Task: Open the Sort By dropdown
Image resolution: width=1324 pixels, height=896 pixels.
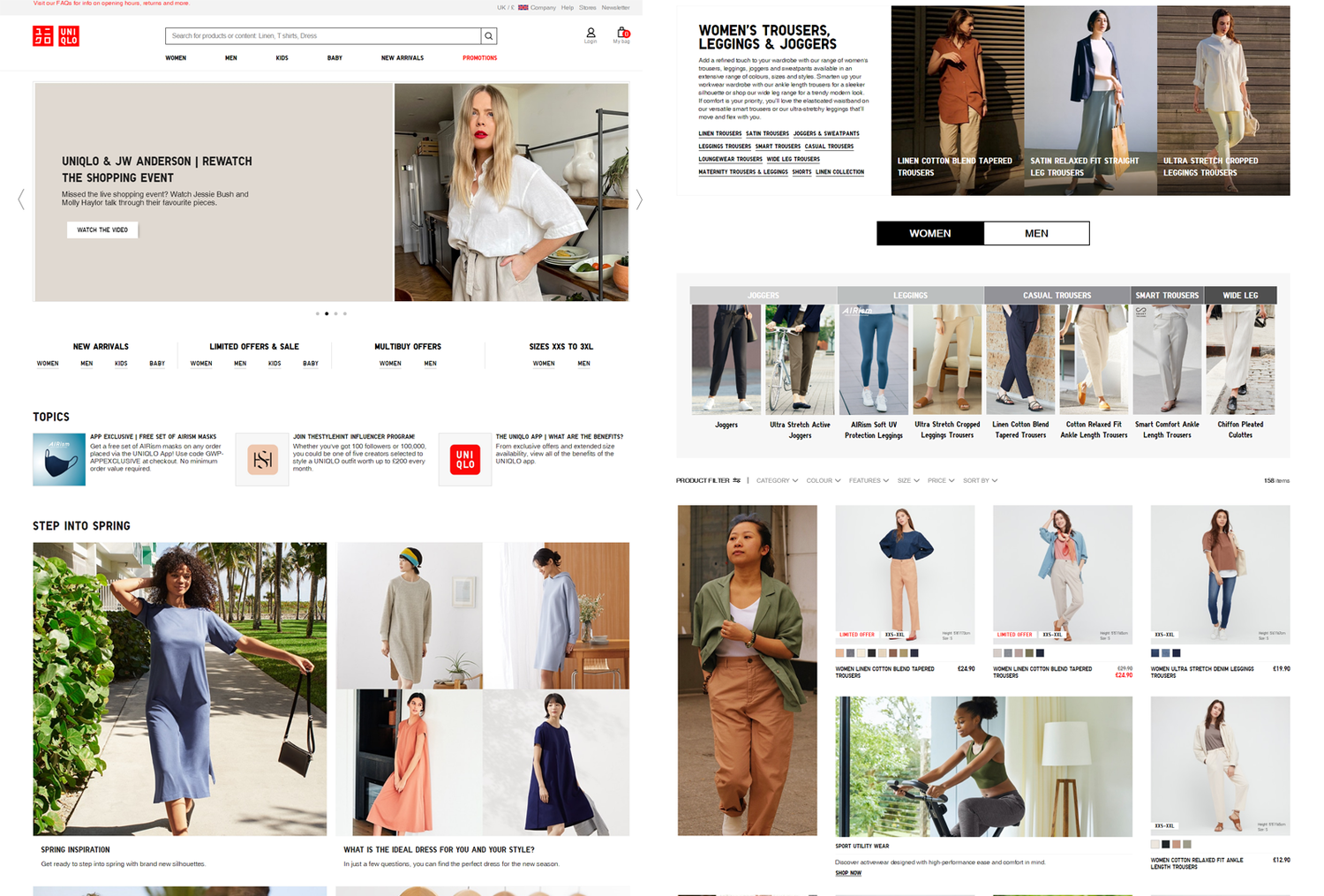Action: coord(980,481)
